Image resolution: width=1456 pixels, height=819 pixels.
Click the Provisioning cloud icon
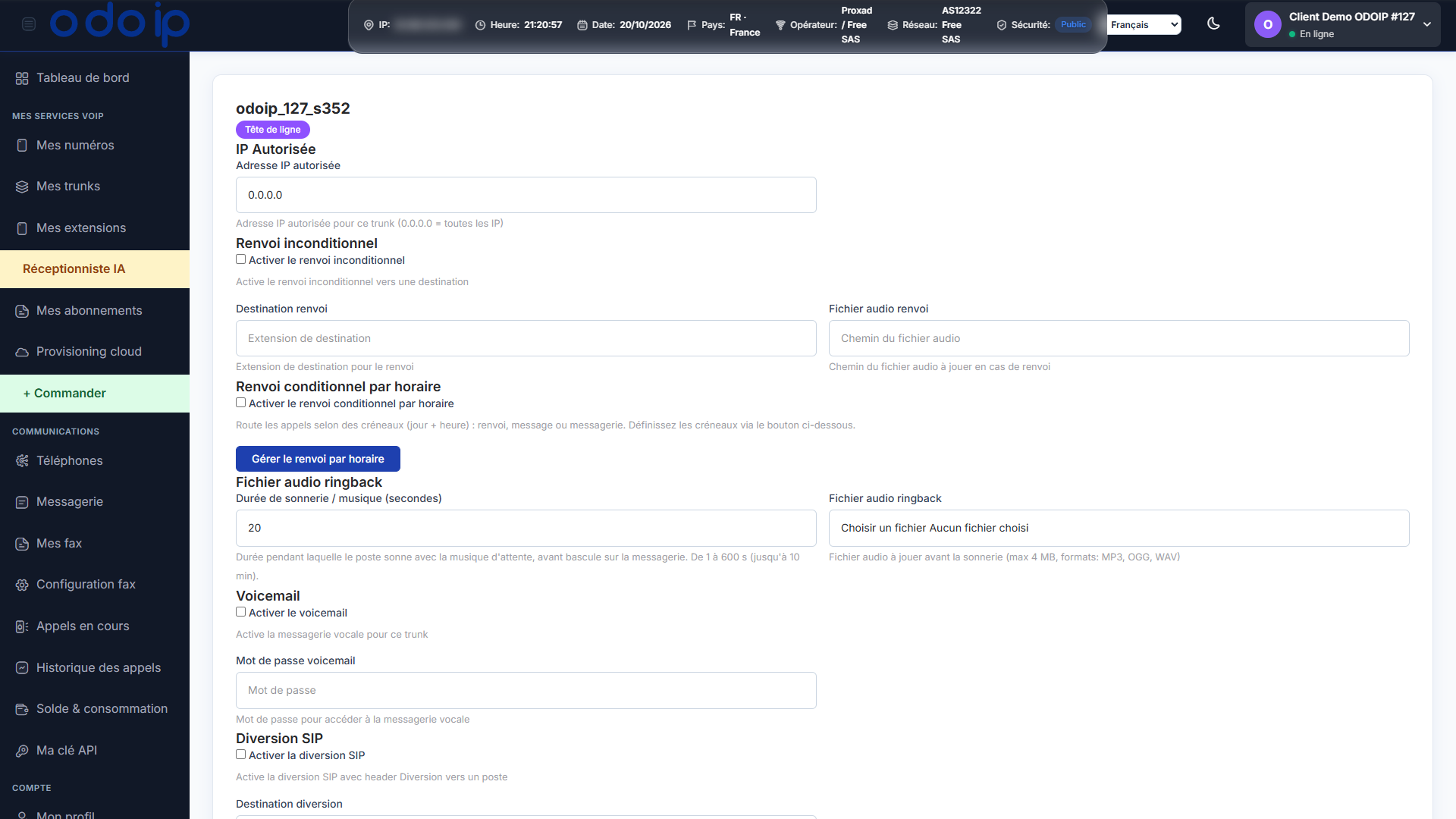pyautogui.click(x=22, y=352)
